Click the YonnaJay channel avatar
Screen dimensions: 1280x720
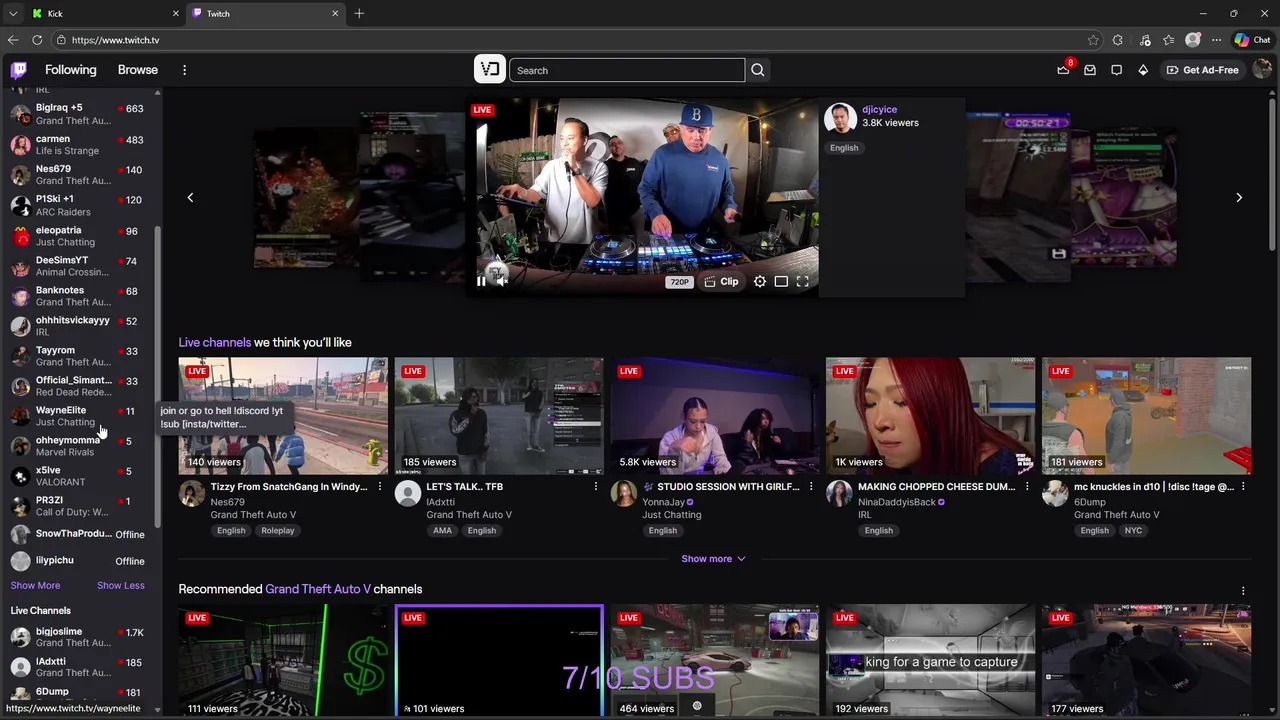coord(623,493)
